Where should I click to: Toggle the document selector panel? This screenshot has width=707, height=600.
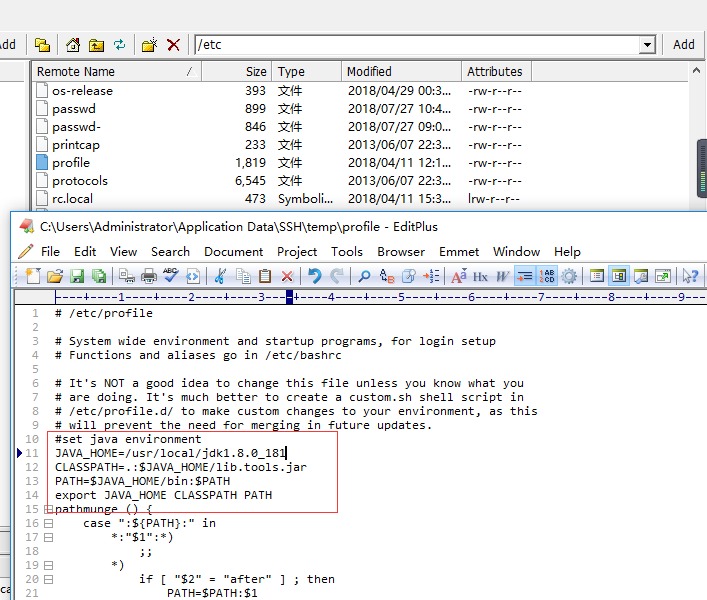(597, 276)
